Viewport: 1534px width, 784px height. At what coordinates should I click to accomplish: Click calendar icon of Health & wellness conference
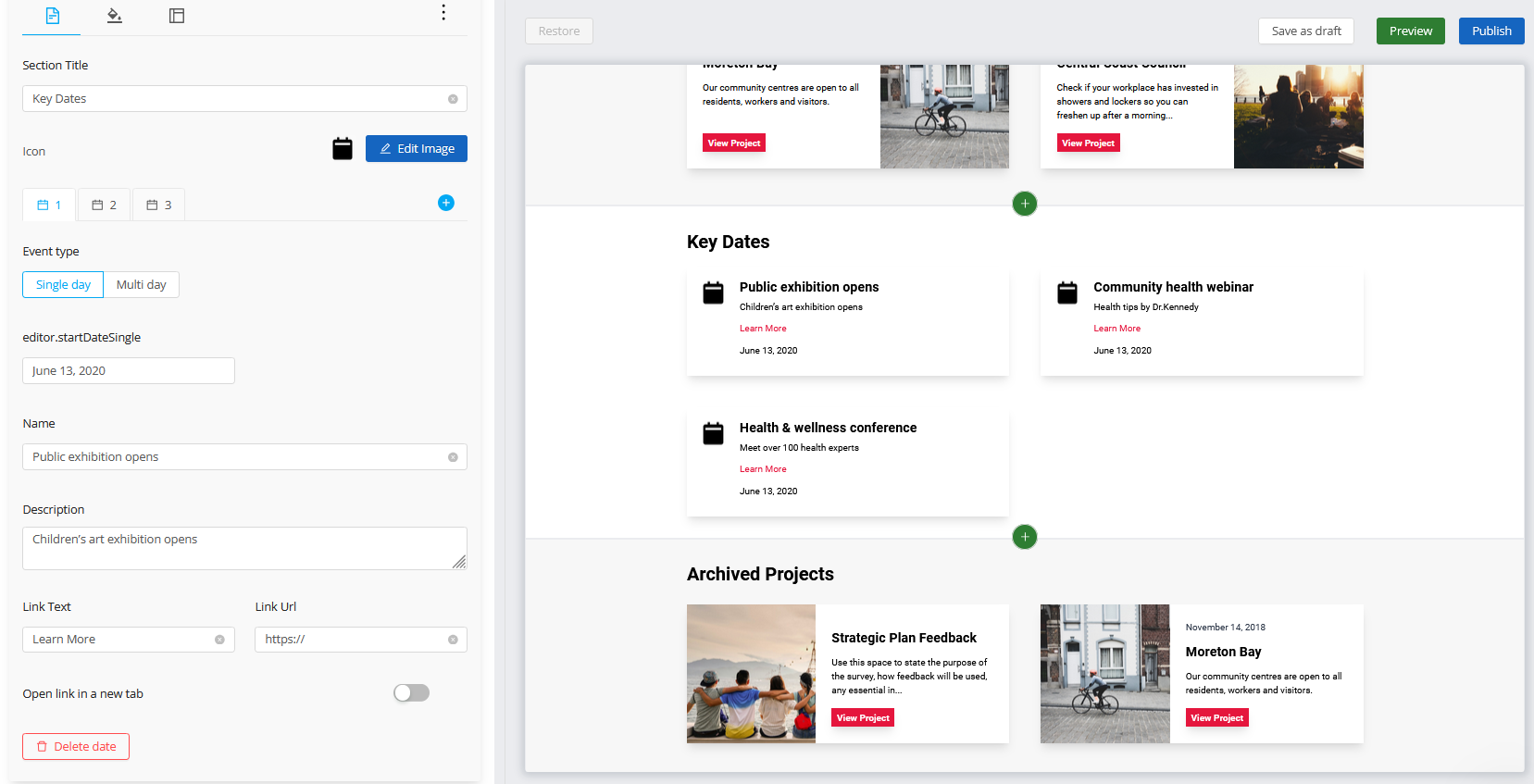[x=713, y=433]
